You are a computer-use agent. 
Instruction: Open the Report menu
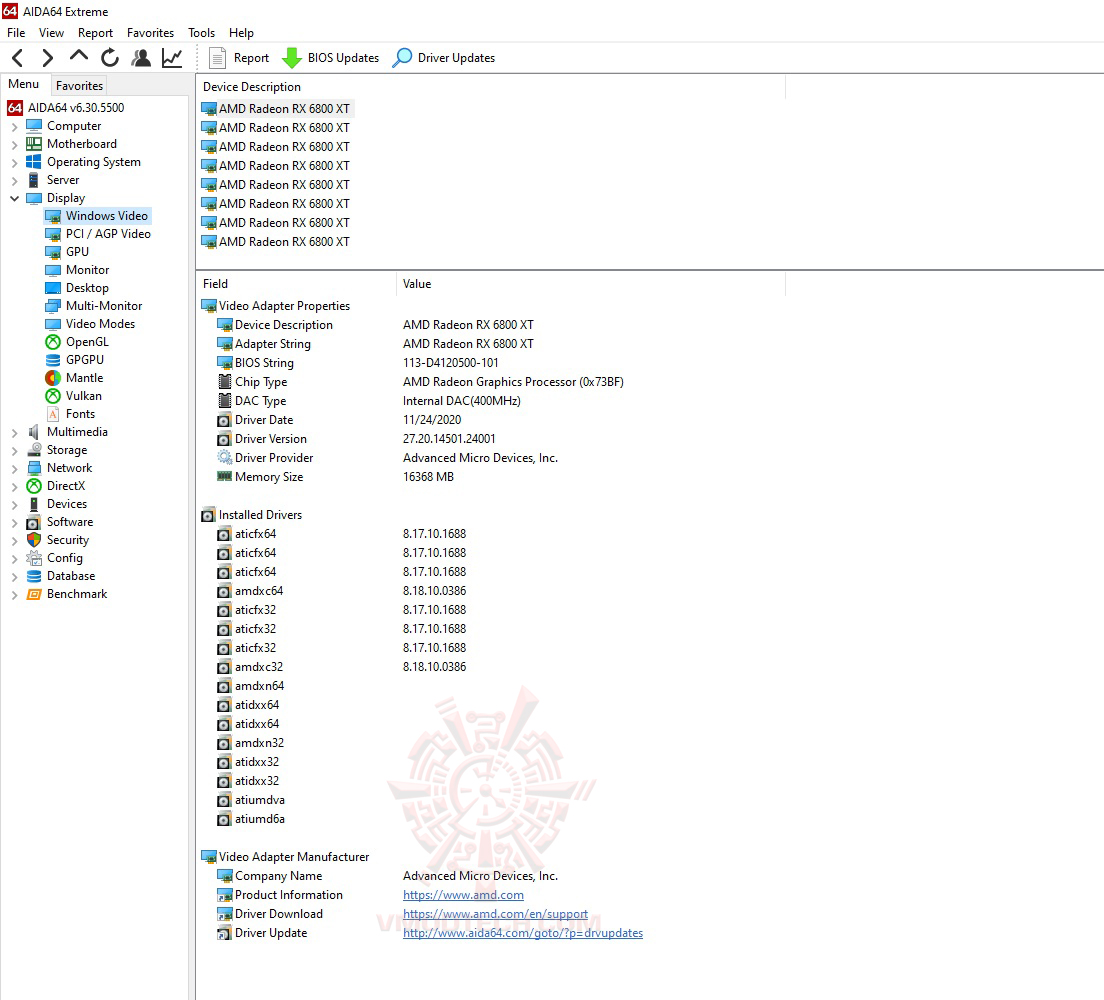coord(95,33)
